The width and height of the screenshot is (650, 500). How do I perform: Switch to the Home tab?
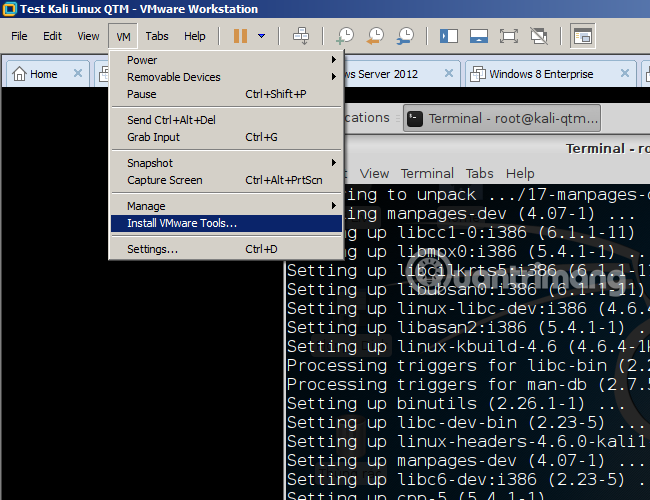(46, 74)
